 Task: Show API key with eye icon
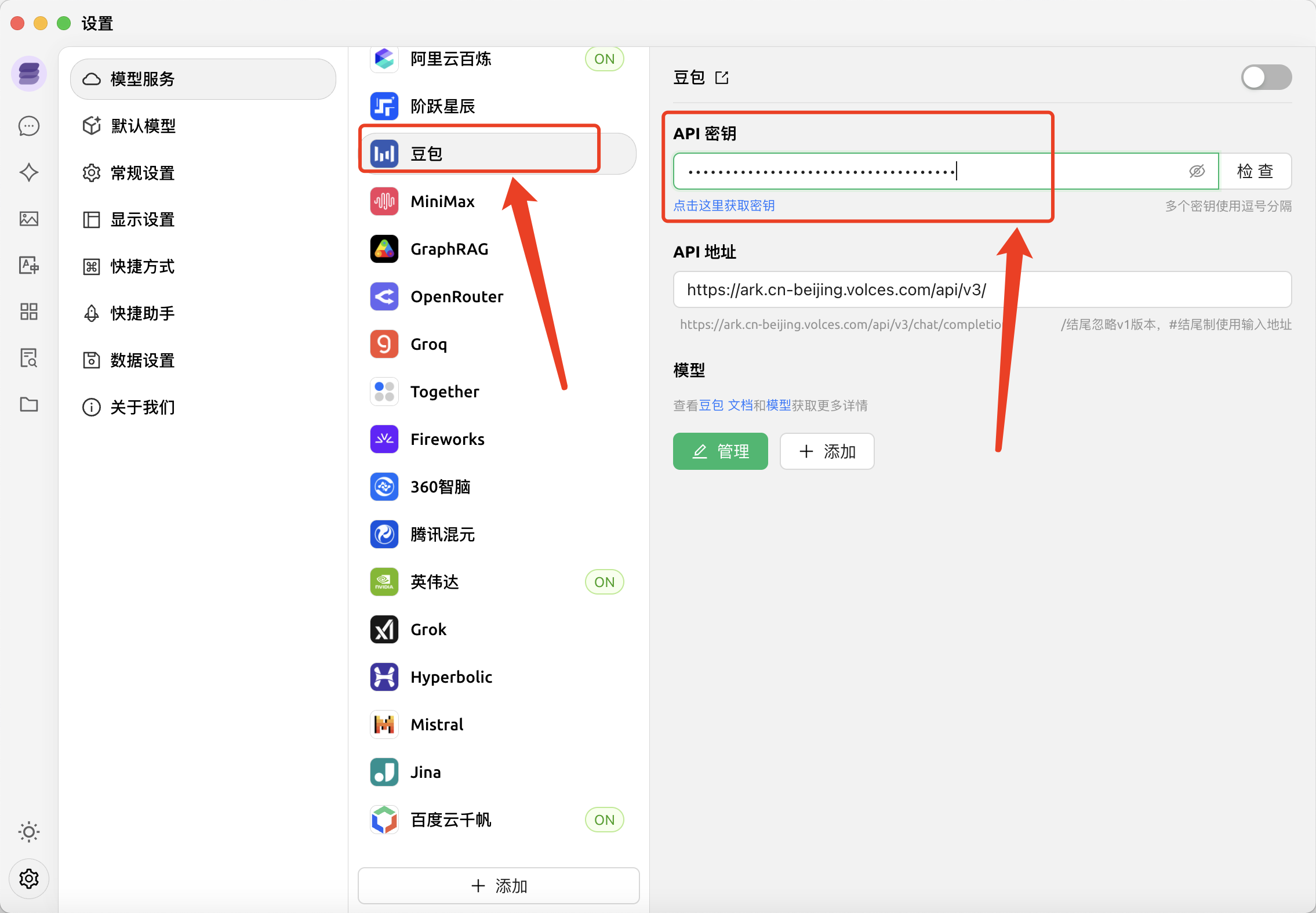pyautogui.click(x=1197, y=171)
